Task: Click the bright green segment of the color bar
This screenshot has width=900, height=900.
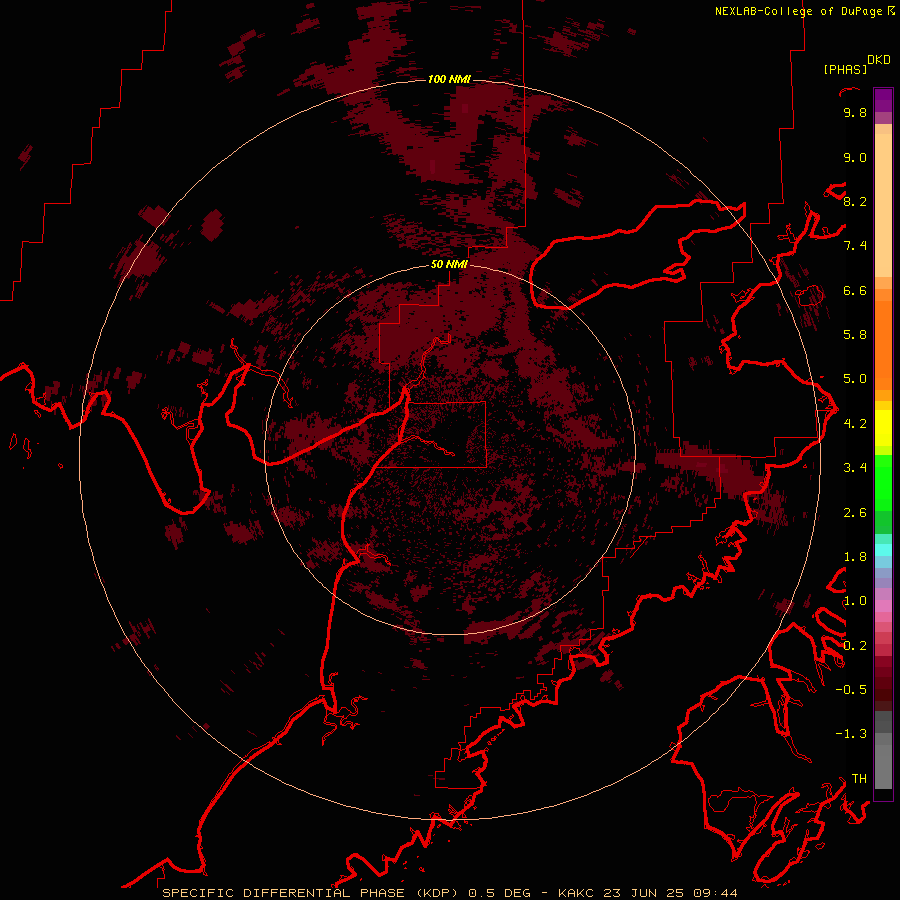Action: pyautogui.click(x=883, y=483)
